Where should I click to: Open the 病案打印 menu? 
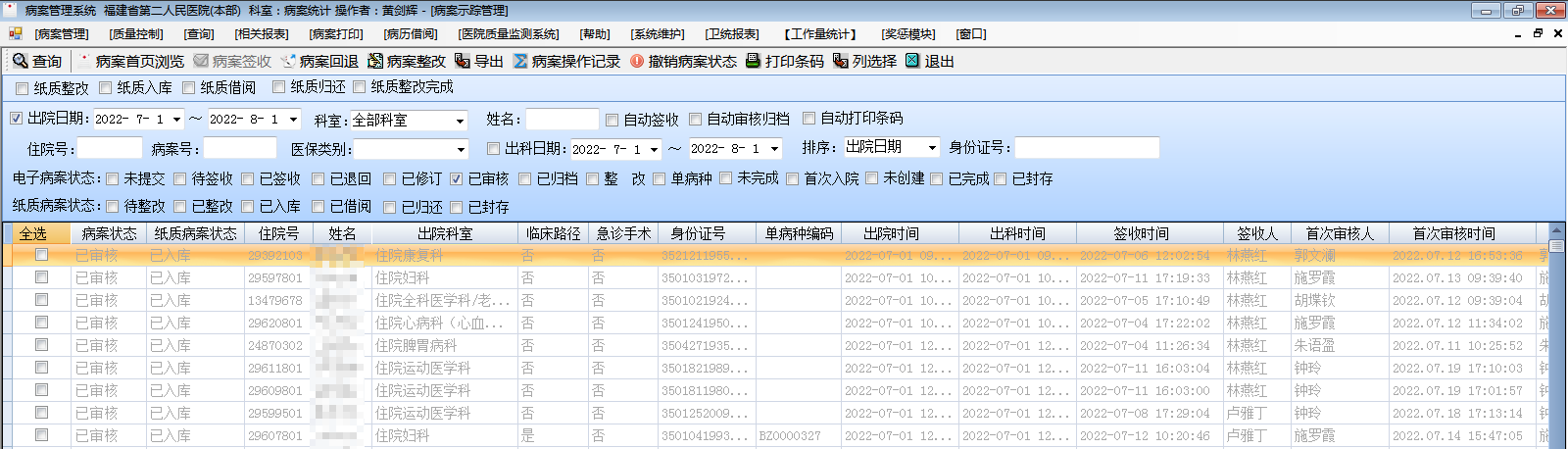click(x=336, y=34)
